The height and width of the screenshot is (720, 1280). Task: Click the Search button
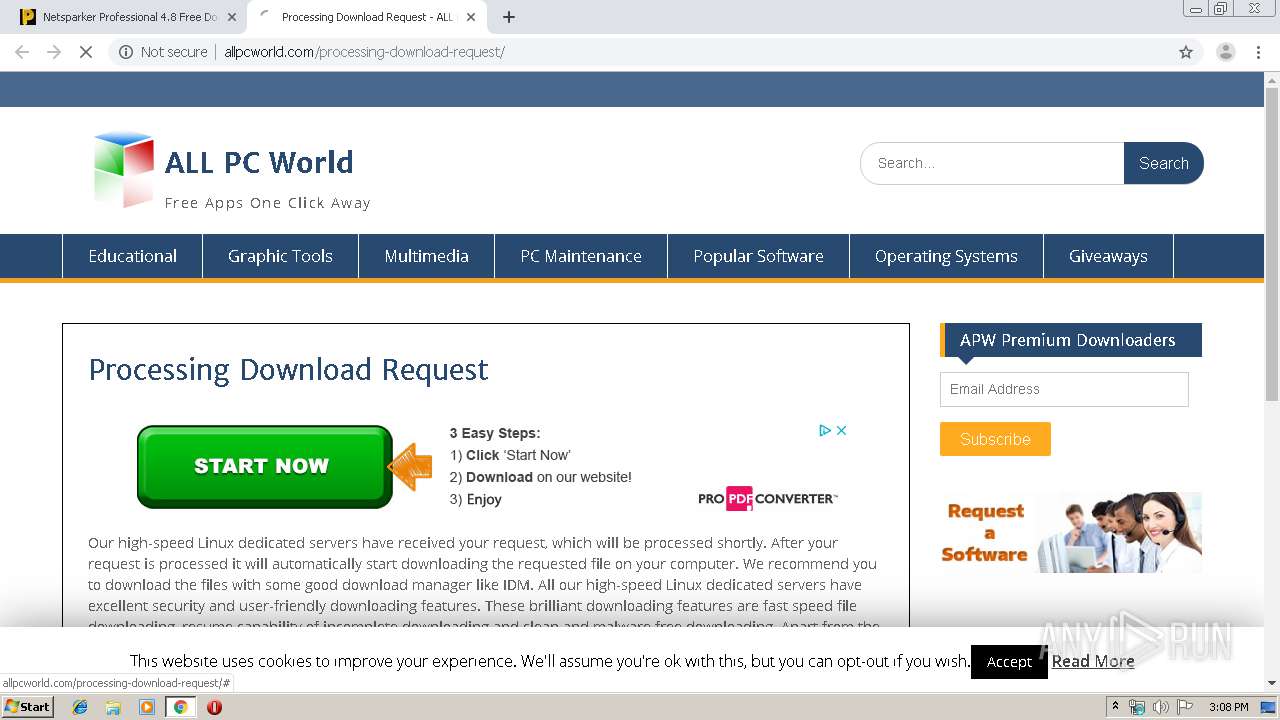click(1164, 163)
